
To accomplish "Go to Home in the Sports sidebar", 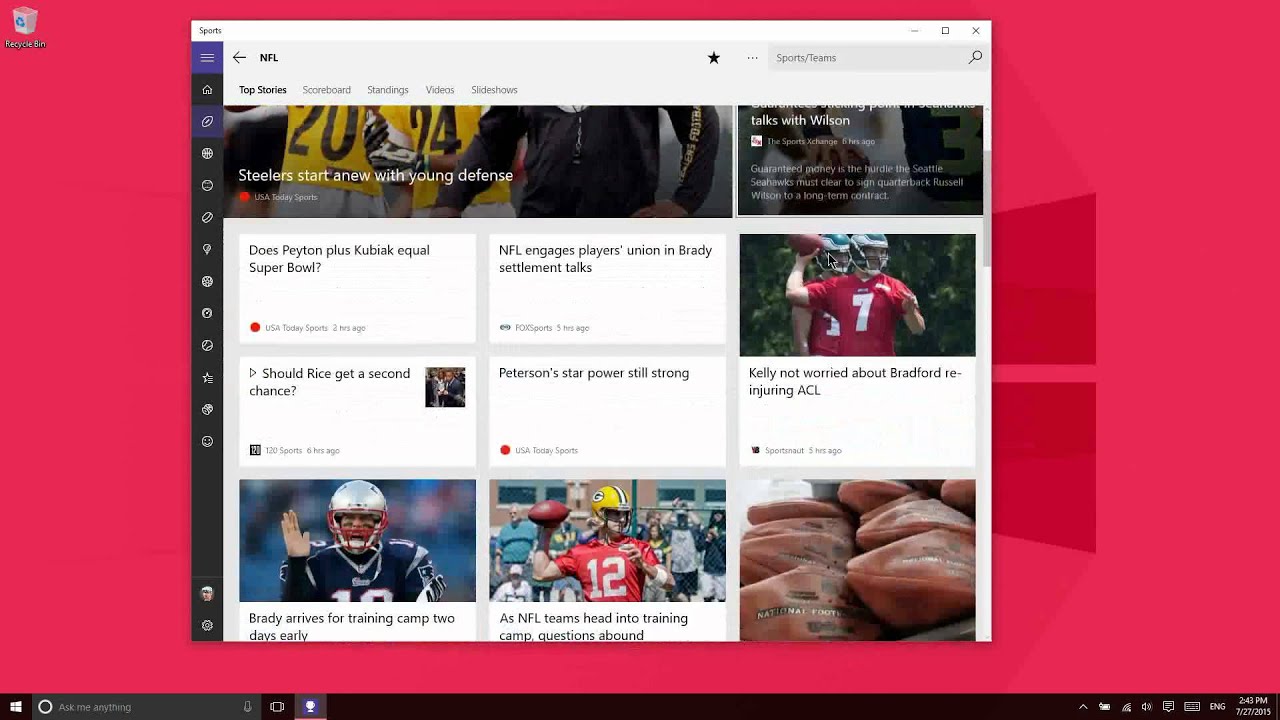I will coord(207,89).
